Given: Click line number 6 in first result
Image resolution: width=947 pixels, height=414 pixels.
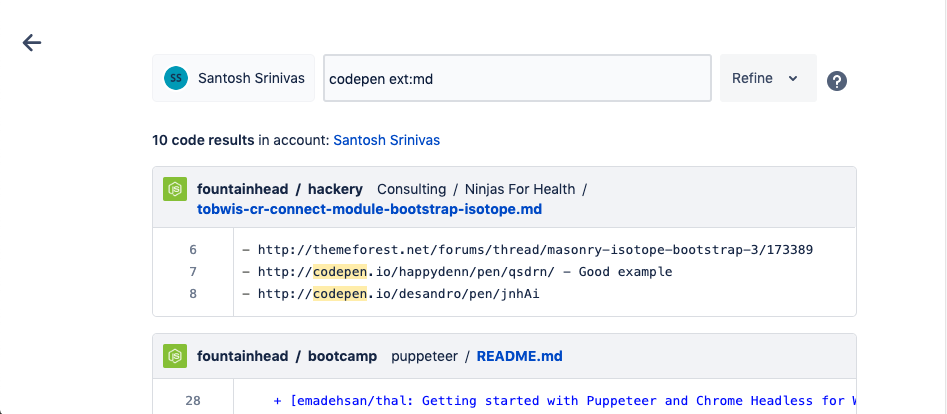Looking at the screenshot, I should tap(193, 250).
